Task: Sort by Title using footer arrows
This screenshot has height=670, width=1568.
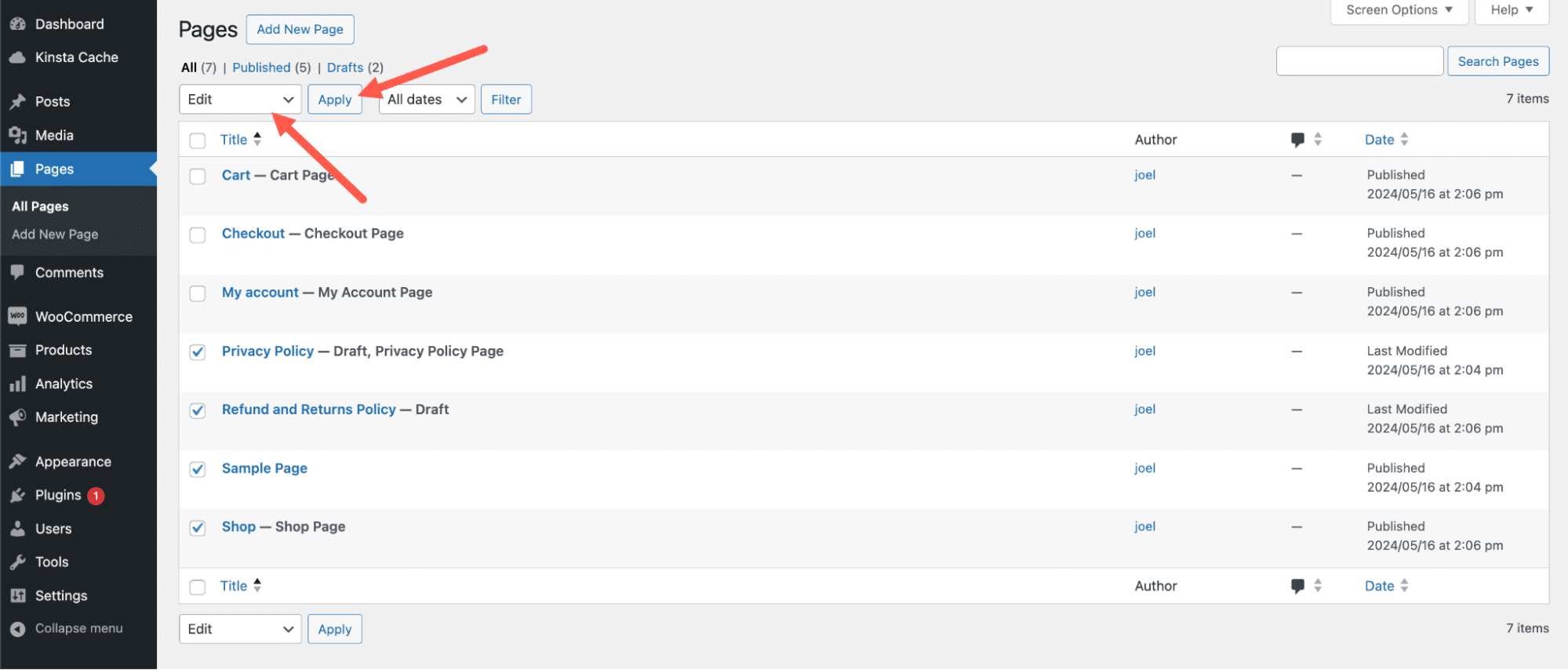Action: 257,585
